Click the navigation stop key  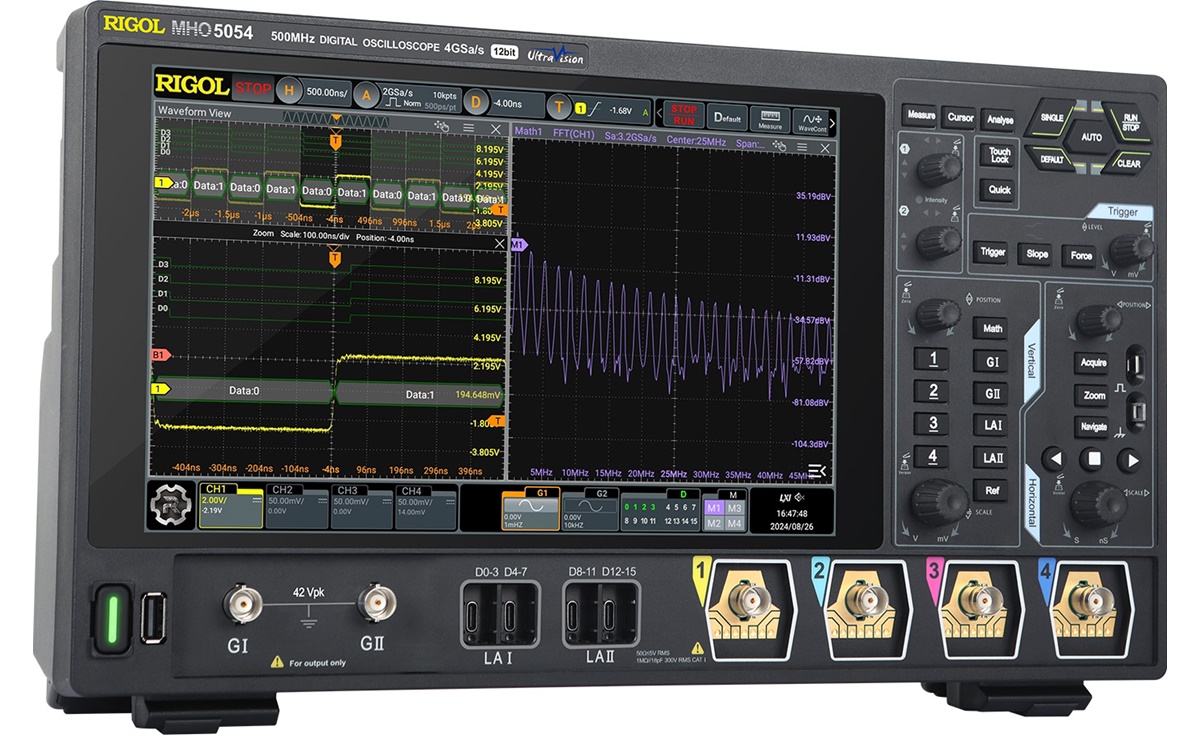(1093, 459)
